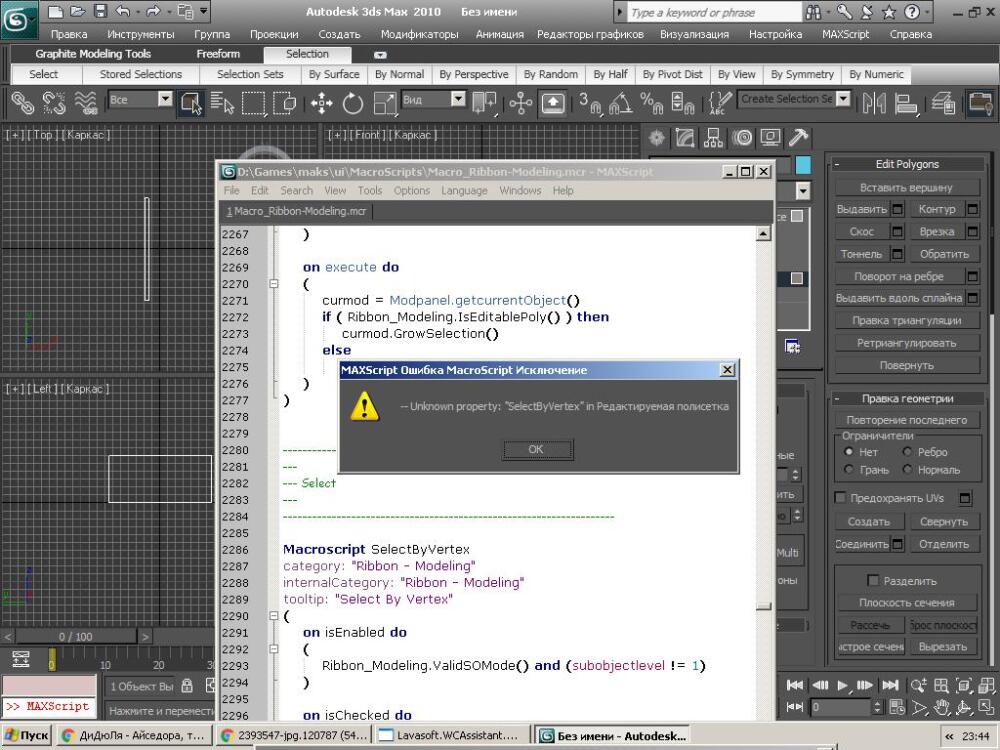Open the Hierarchy command panel tab
The image size is (1000, 750).
714,137
